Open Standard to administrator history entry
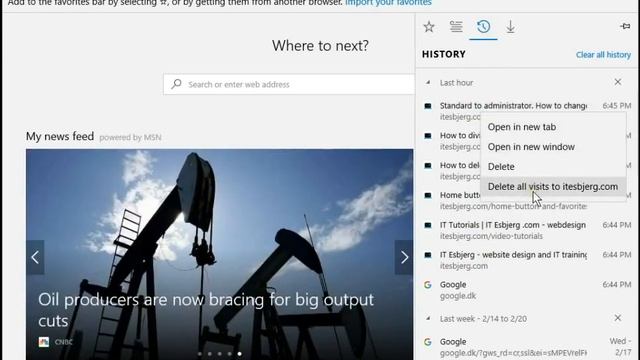The height and width of the screenshot is (360, 640). 527,111
